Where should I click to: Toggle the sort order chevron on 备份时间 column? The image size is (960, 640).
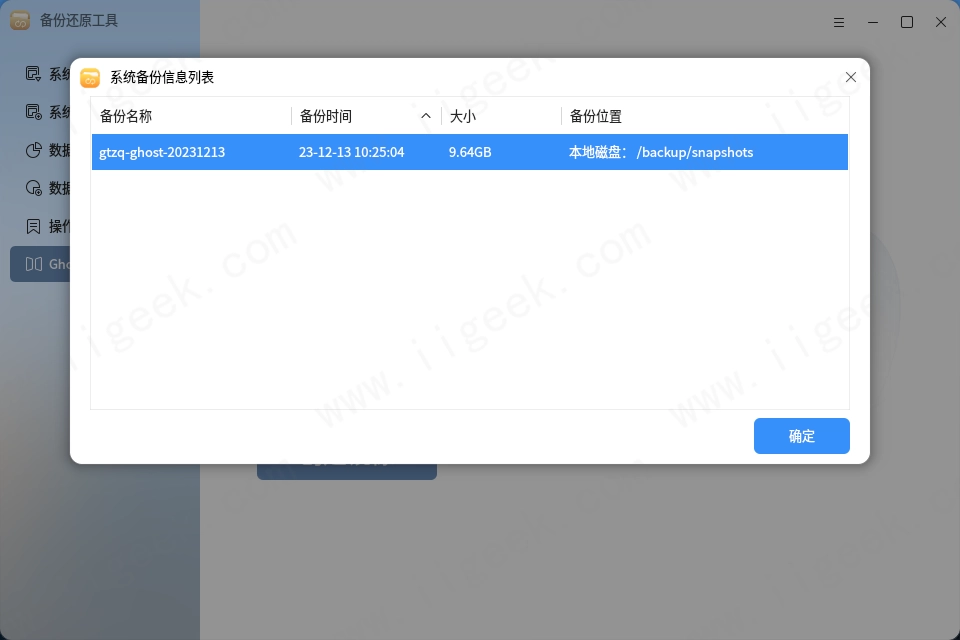pyautogui.click(x=426, y=115)
